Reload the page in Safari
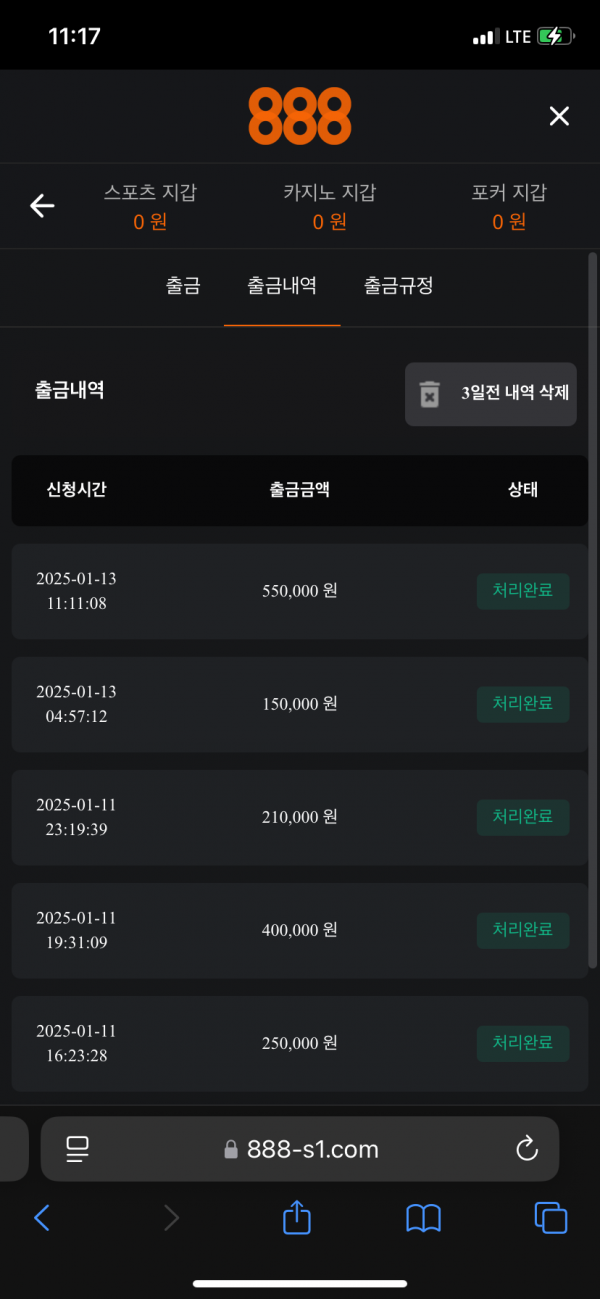This screenshot has height=1299, width=600. (527, 1149)
